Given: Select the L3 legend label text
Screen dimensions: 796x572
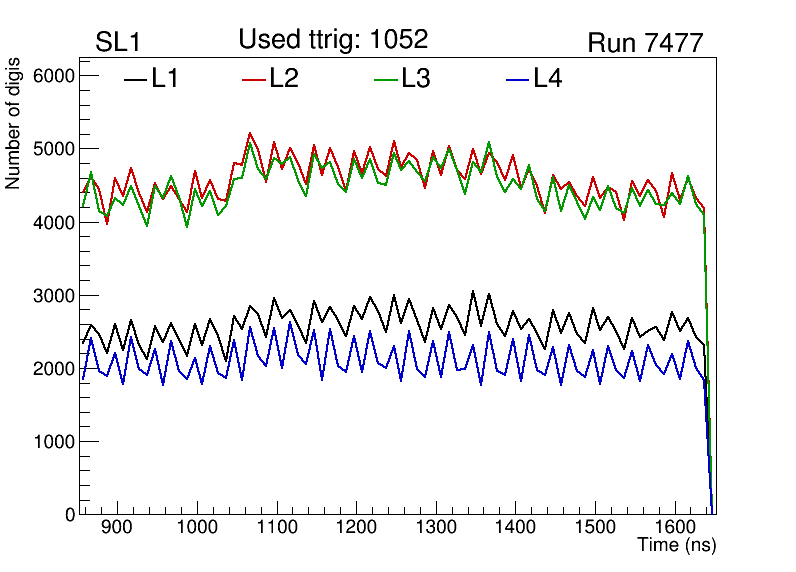Looking at the screenshot, I should click(x=415, y=78).
